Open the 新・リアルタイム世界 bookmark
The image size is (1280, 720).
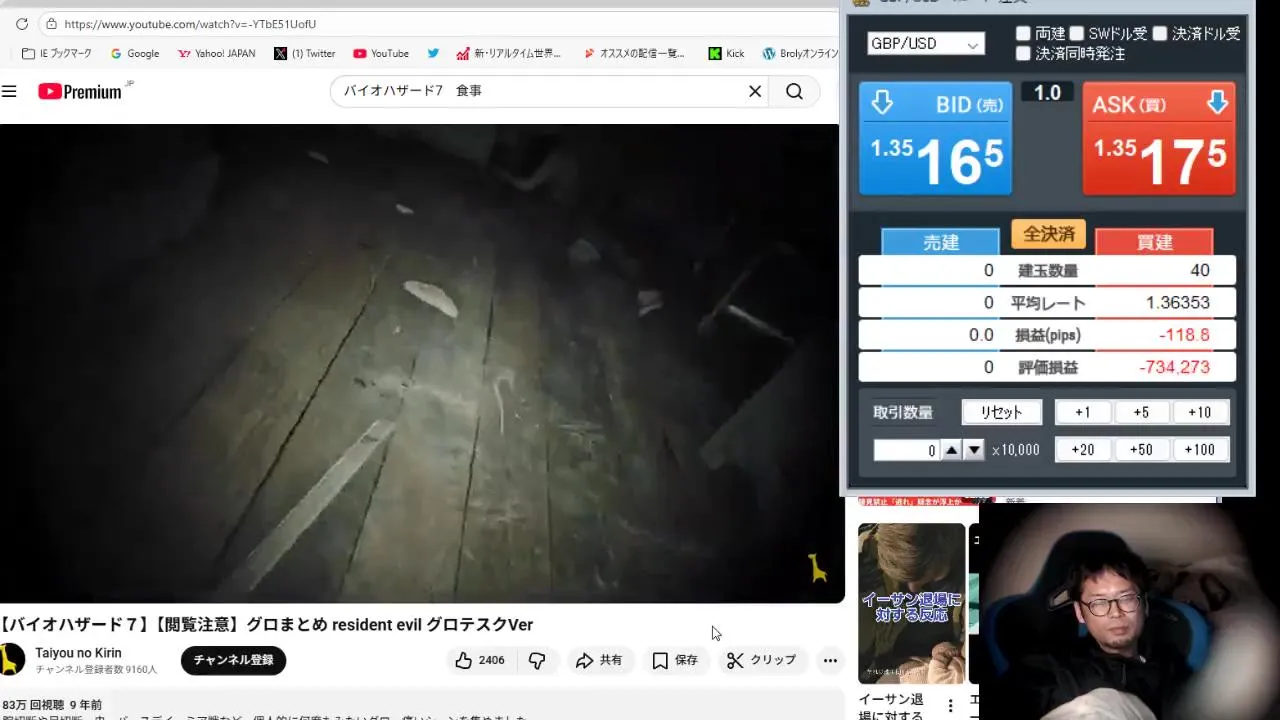click(509, 54)
